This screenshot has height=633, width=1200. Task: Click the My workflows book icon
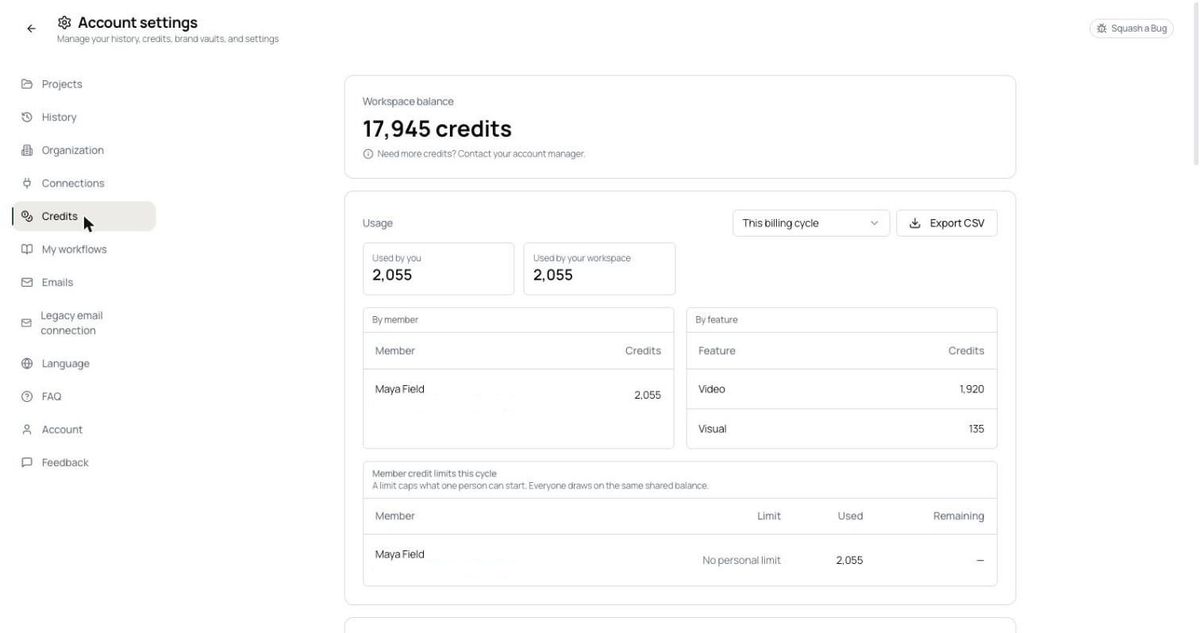(27, 249)
